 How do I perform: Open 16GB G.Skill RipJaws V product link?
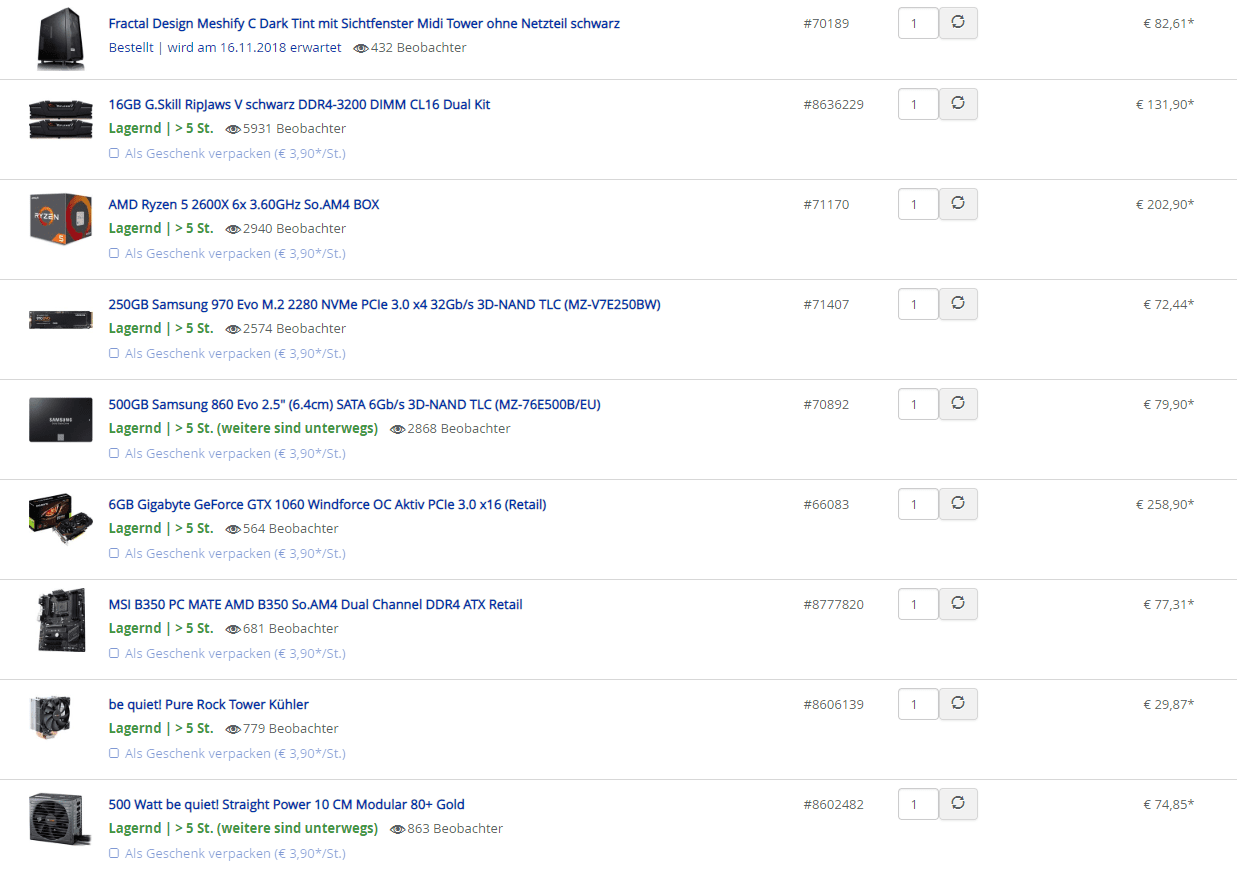point(299,104)
